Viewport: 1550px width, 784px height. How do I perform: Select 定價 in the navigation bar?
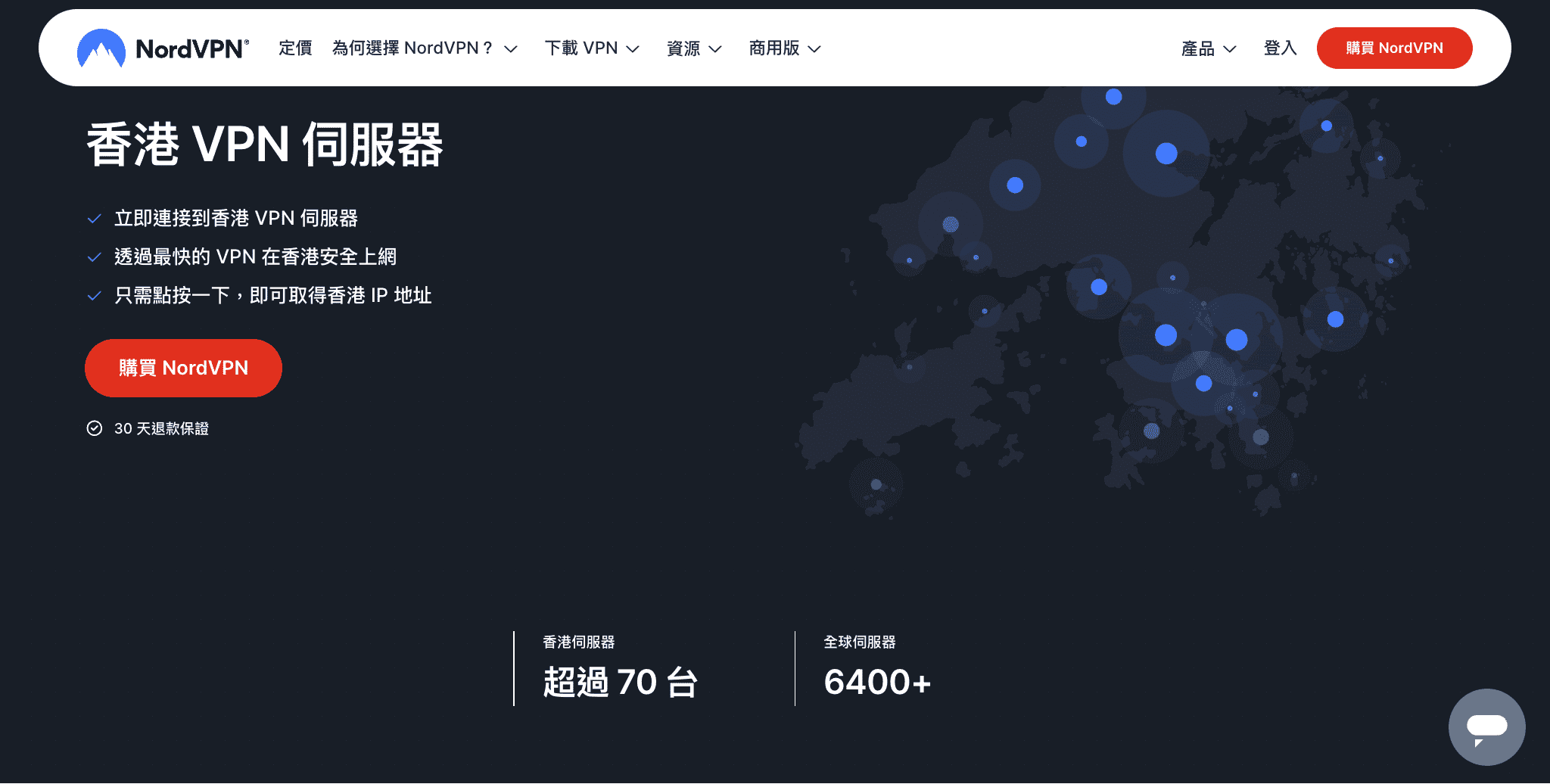pyautogui.click(x=294, y=48)
